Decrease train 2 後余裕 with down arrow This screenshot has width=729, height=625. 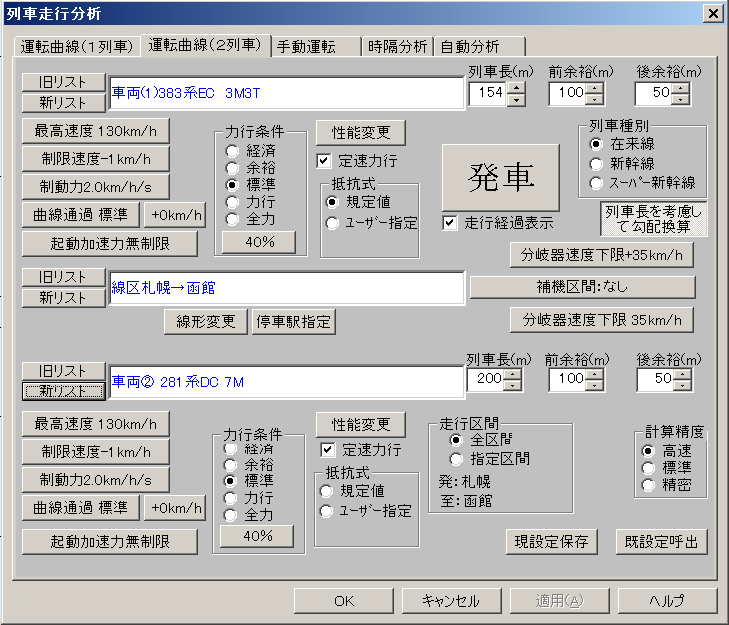pos(683,385)
